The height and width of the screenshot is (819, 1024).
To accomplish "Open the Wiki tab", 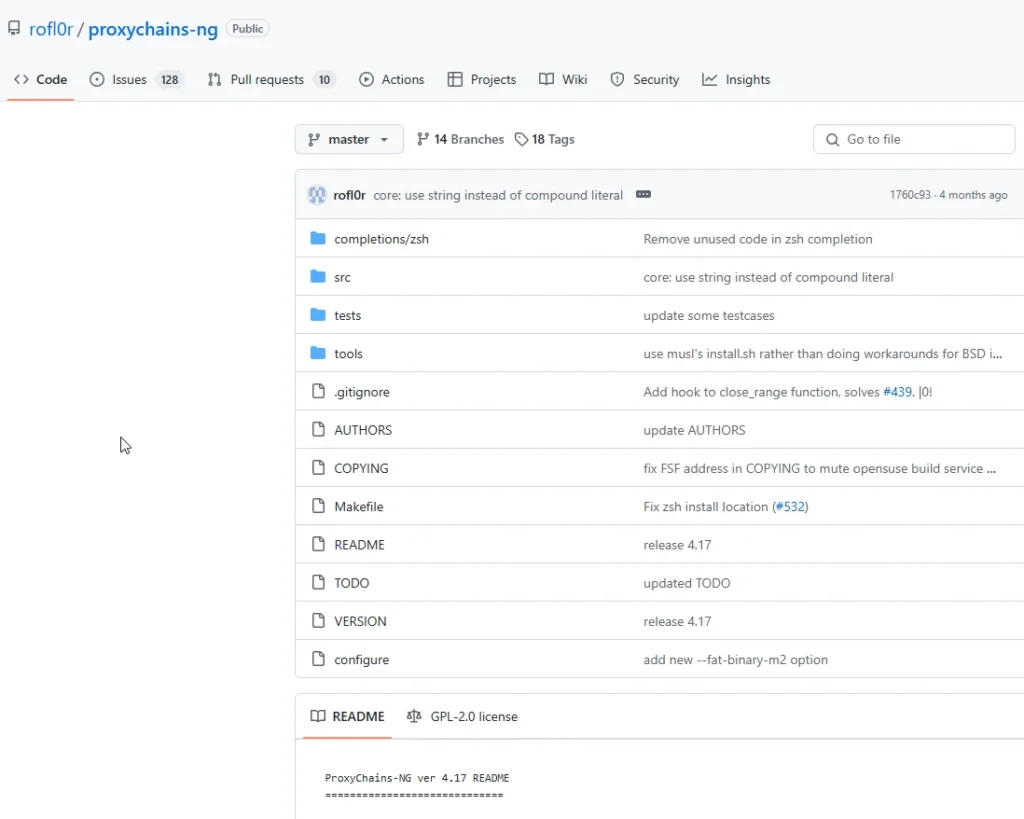I will point(563,80).
